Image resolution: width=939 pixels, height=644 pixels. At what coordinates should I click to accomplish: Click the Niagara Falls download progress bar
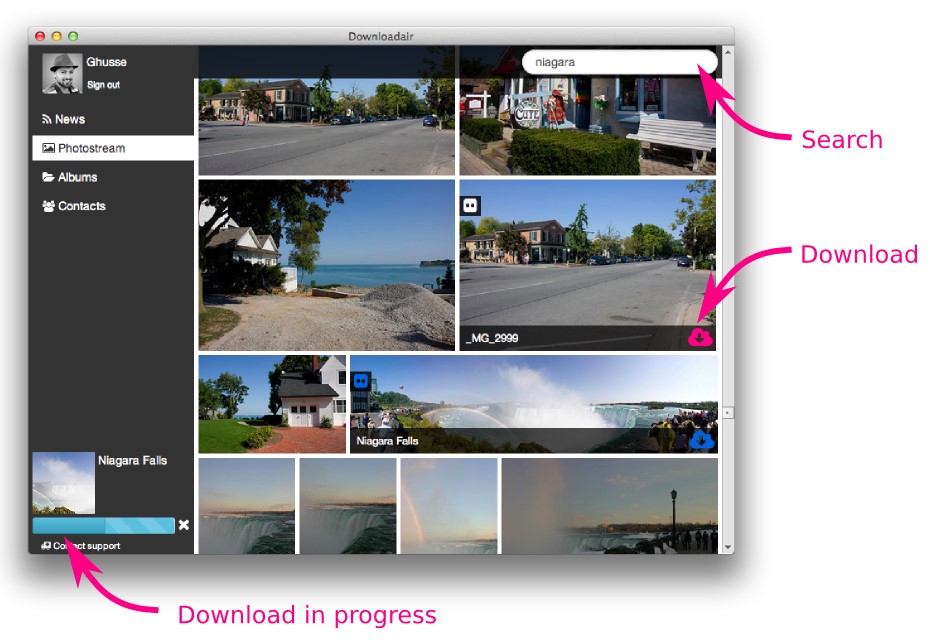coord(103,524)
